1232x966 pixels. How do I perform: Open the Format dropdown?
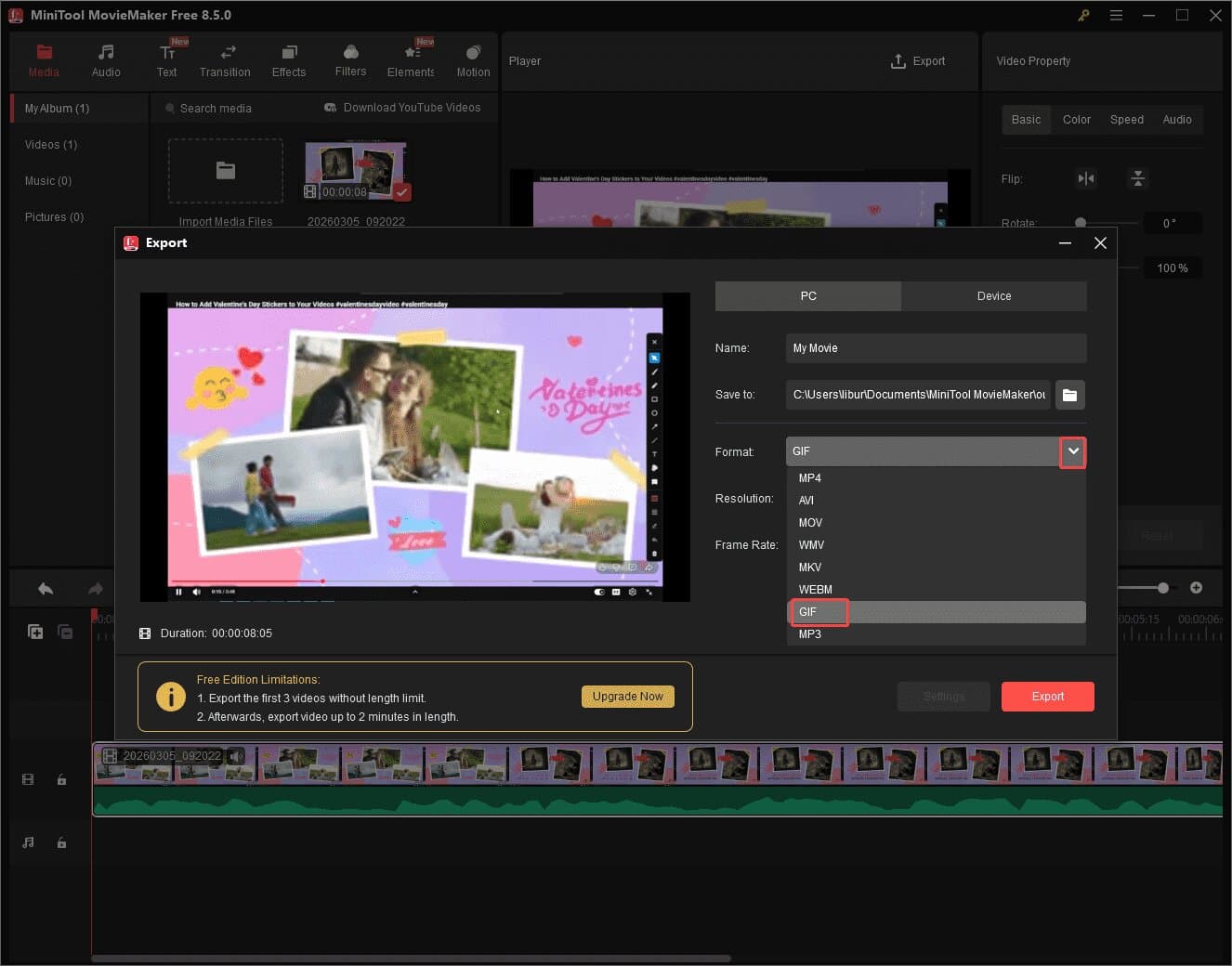click(1072, 452)
